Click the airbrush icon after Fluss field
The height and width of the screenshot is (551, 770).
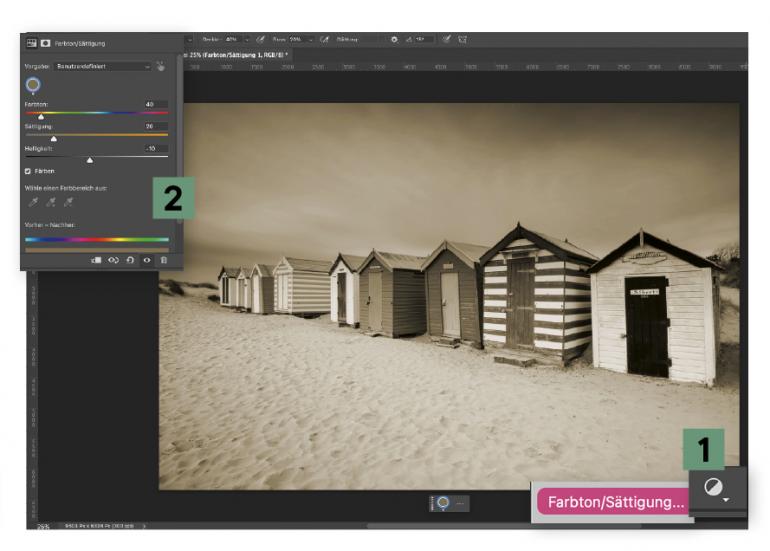coord(324,39)
